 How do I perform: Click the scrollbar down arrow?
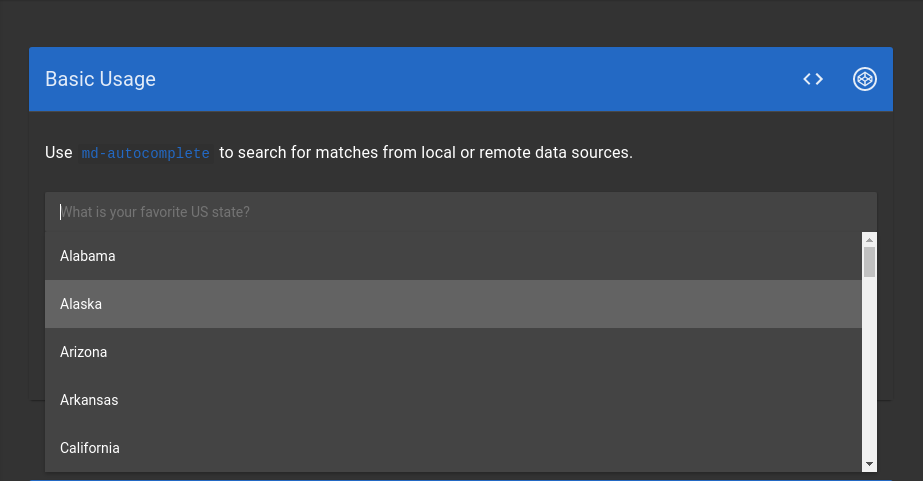(869, 465)
